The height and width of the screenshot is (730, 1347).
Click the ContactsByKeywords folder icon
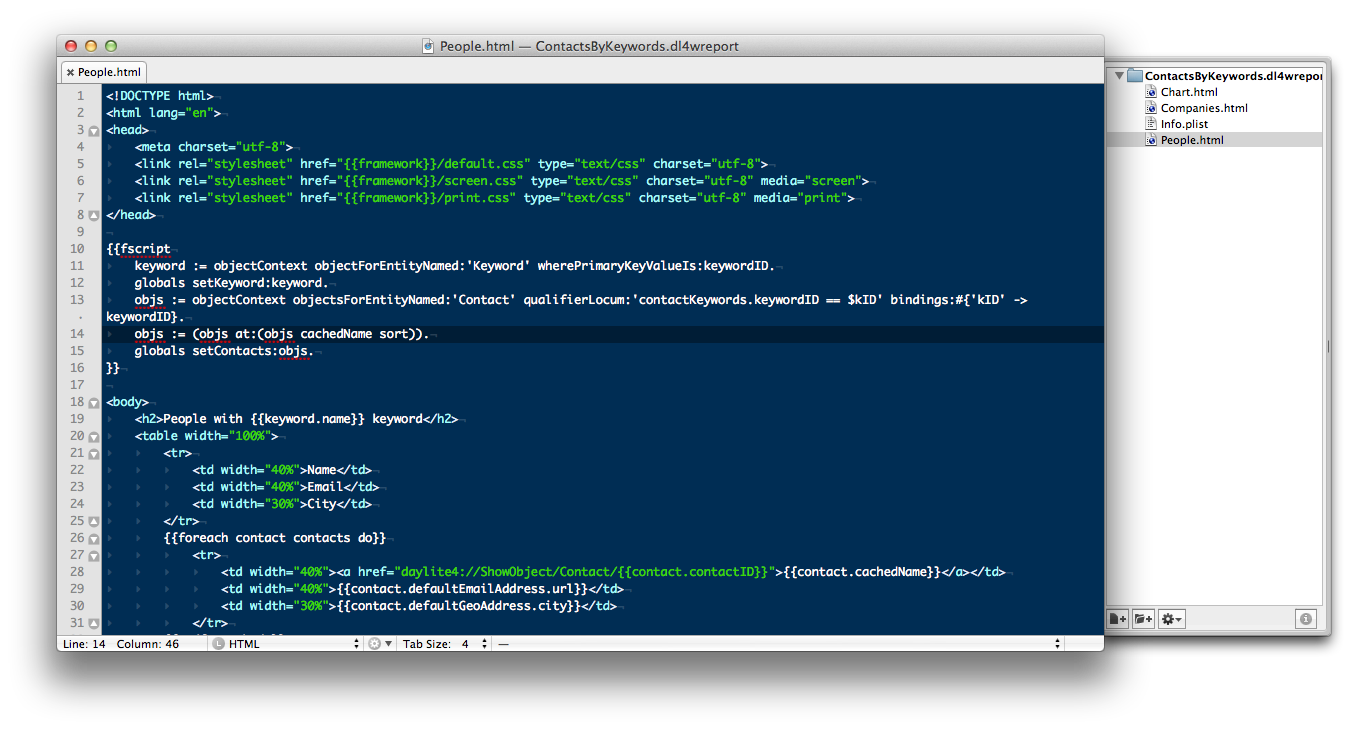point(1134,76)
